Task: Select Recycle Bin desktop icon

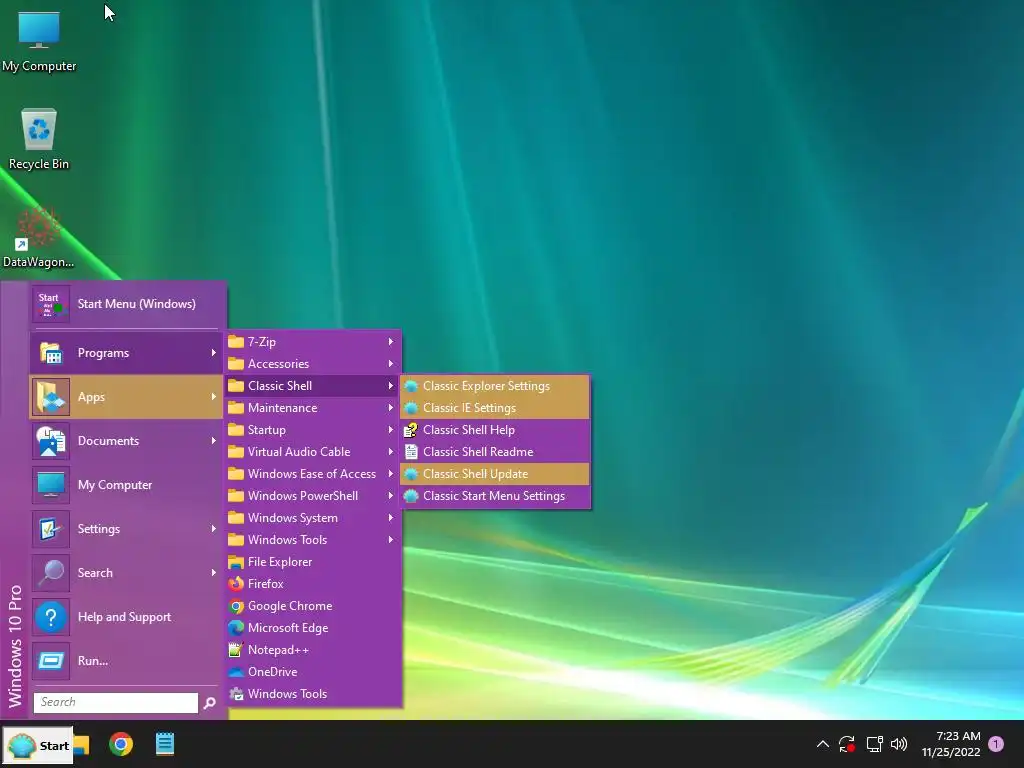Action: (x=39, y=139)
